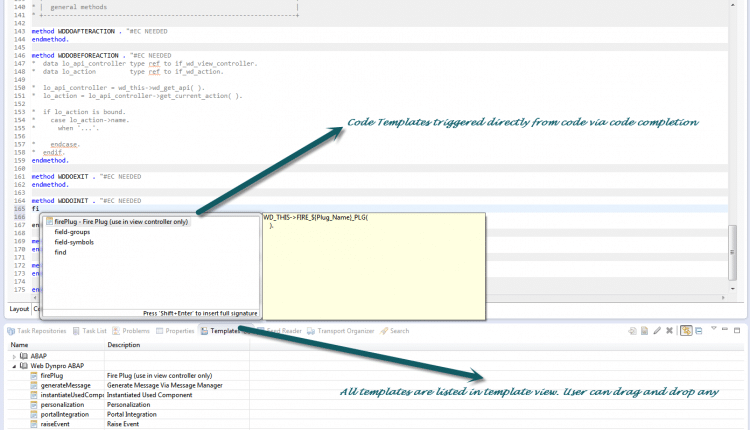This screenshot has height=430, width=750.
Task: Click the editor scroll-down arrow
Action: (732, 288)
